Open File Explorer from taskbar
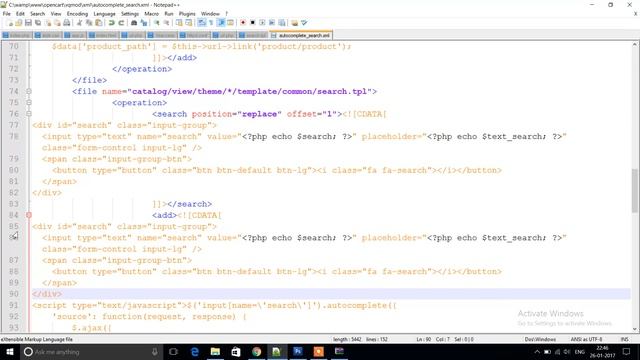This screenshot has height=360, width=640. (215, 351)
